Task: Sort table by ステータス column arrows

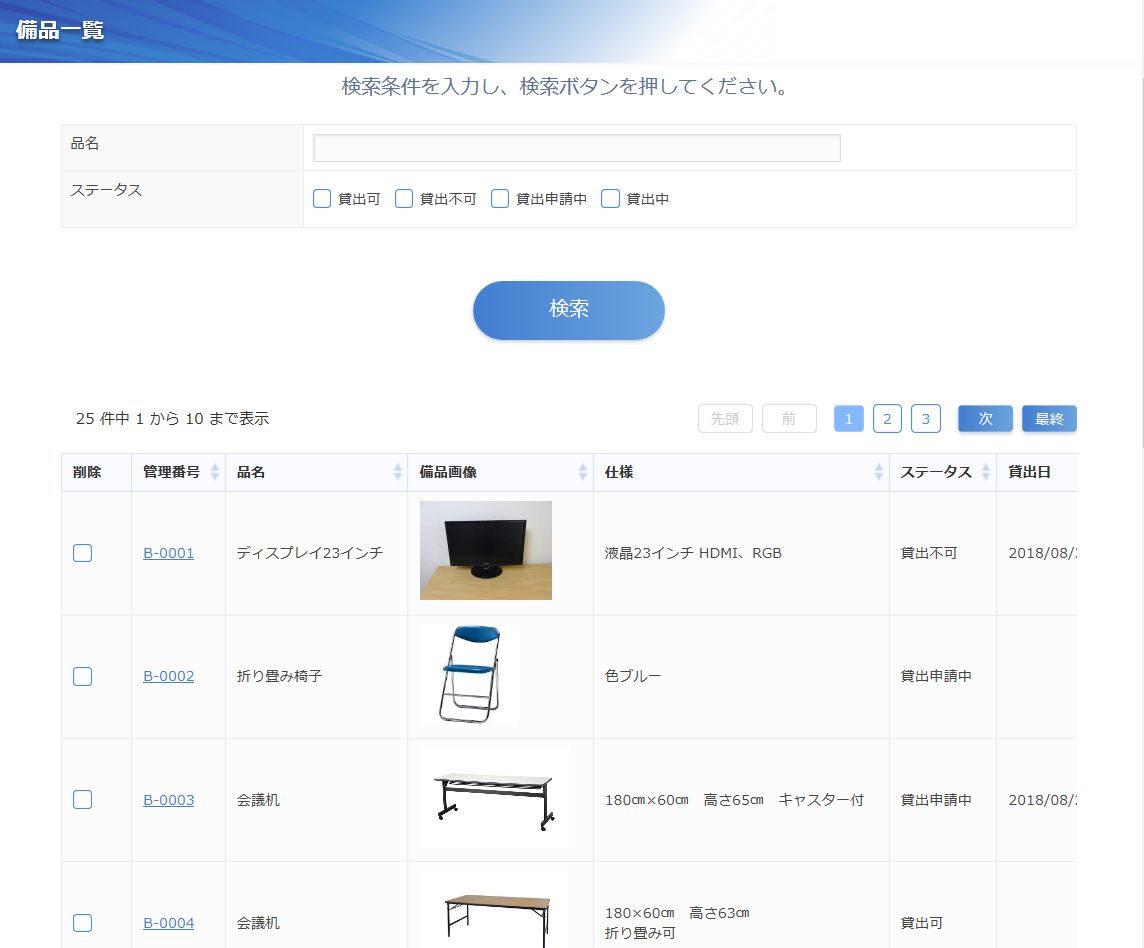Action: [x=986, y=472]
